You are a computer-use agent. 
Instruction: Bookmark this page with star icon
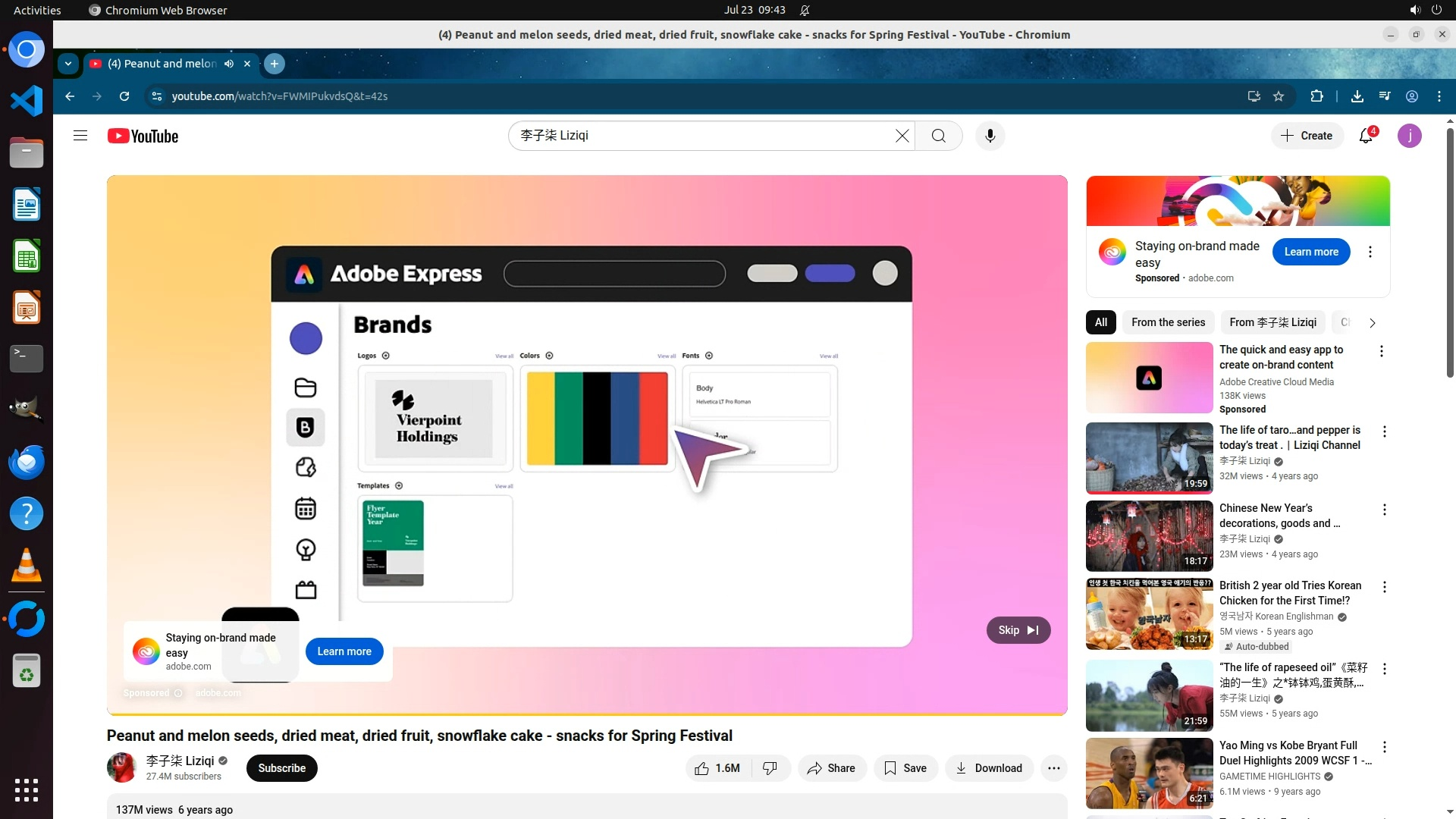[1279, 96]
